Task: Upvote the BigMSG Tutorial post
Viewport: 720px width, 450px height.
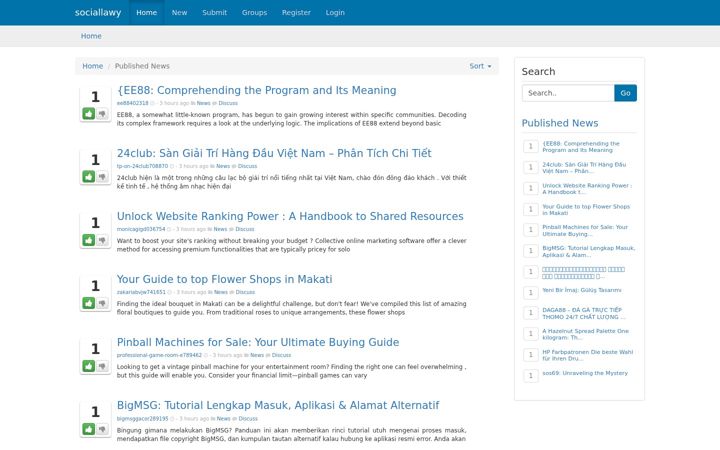Action: [89, 429]
